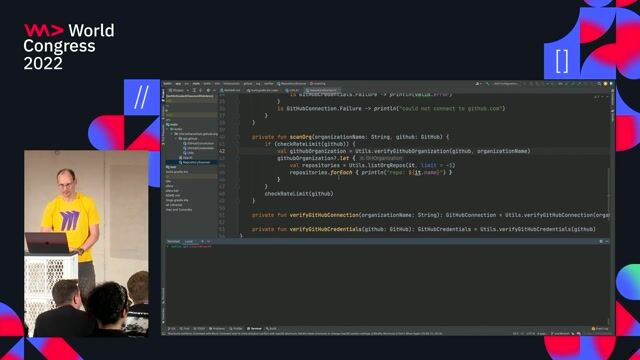The image size is (640, 360).
Task: Switch to the RepositoryScanner editor tab
Action: (x=322, y=90)
